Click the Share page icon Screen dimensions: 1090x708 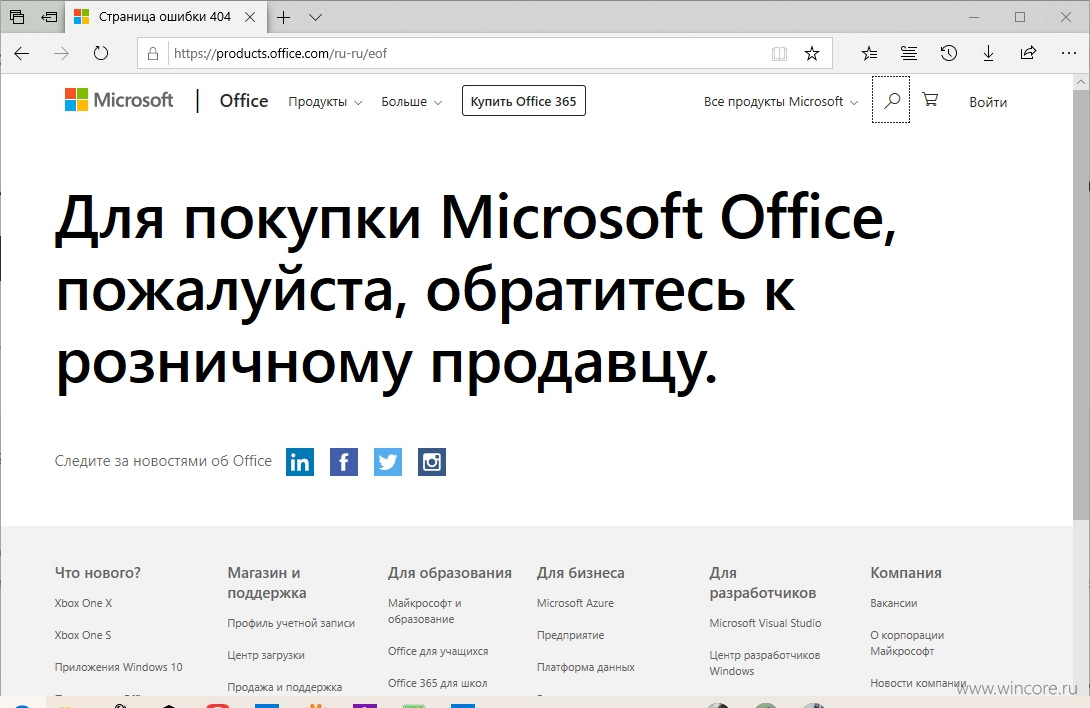(1028, 54)
